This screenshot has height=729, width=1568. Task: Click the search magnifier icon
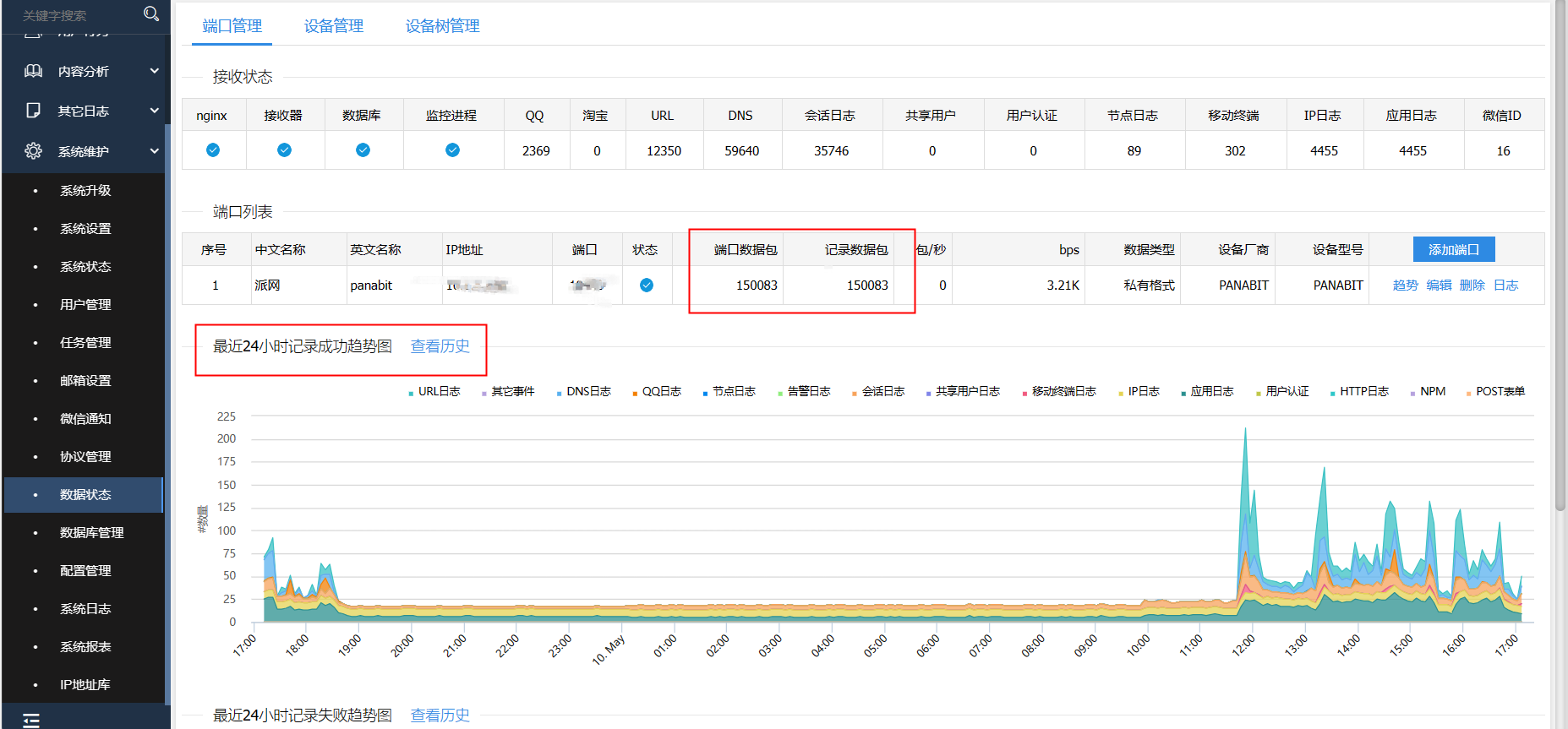[151, 14]
